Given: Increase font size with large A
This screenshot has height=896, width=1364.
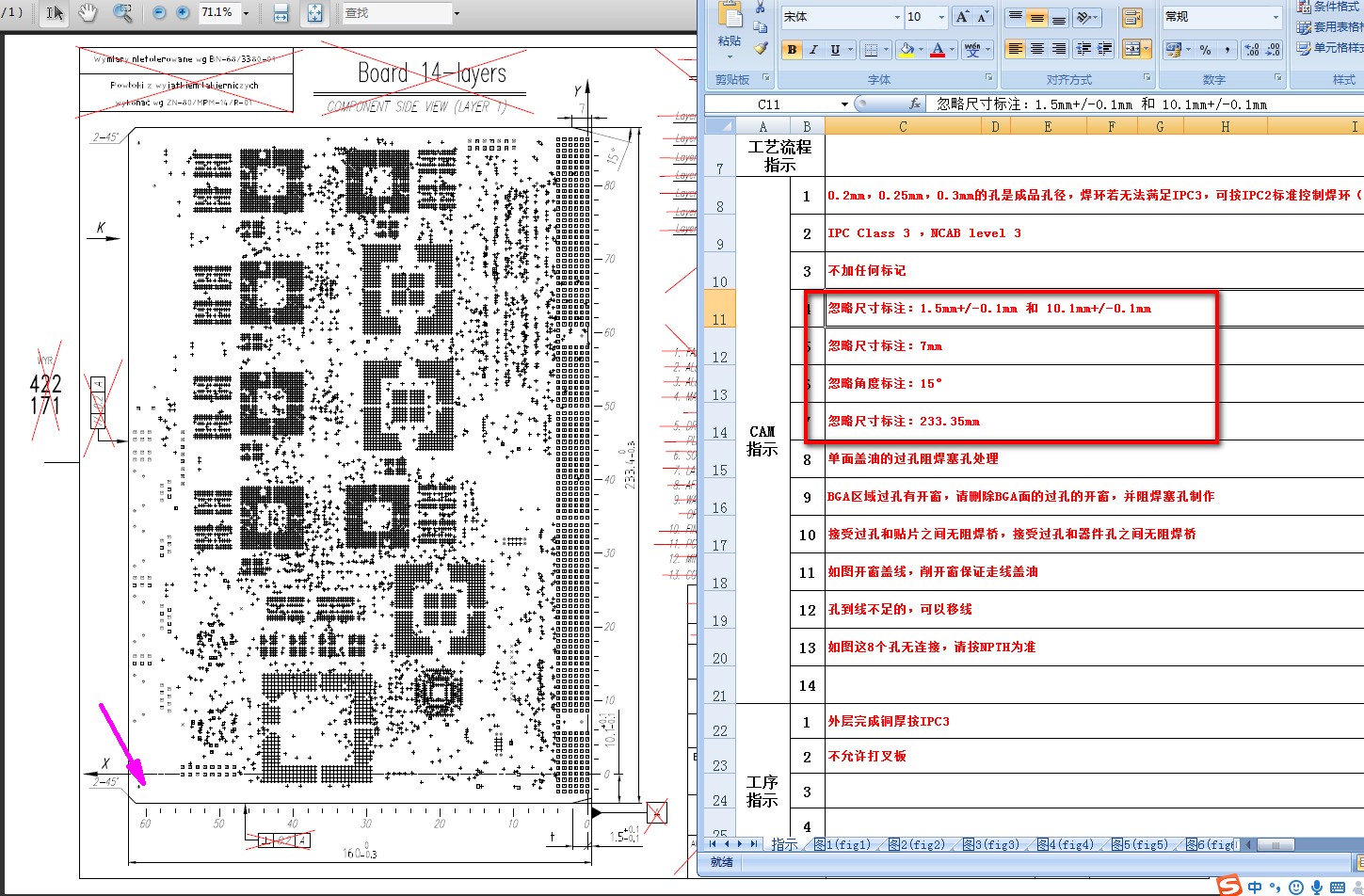Looking at the screenshot, I should 962,17.
